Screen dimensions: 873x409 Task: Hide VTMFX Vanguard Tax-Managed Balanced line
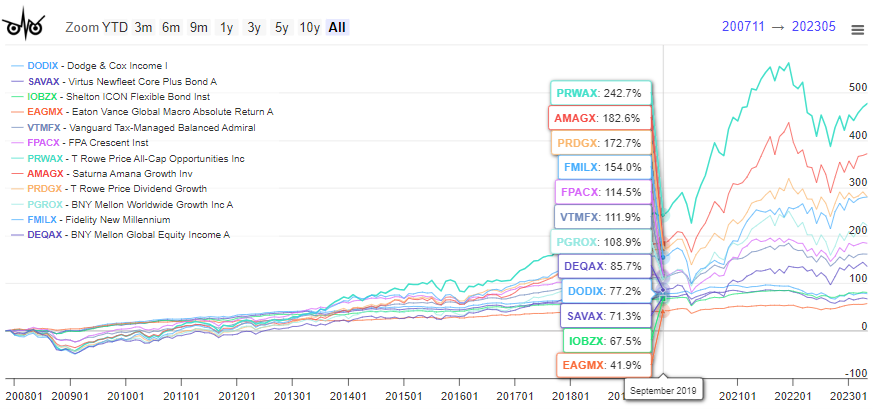coord(130,127)
